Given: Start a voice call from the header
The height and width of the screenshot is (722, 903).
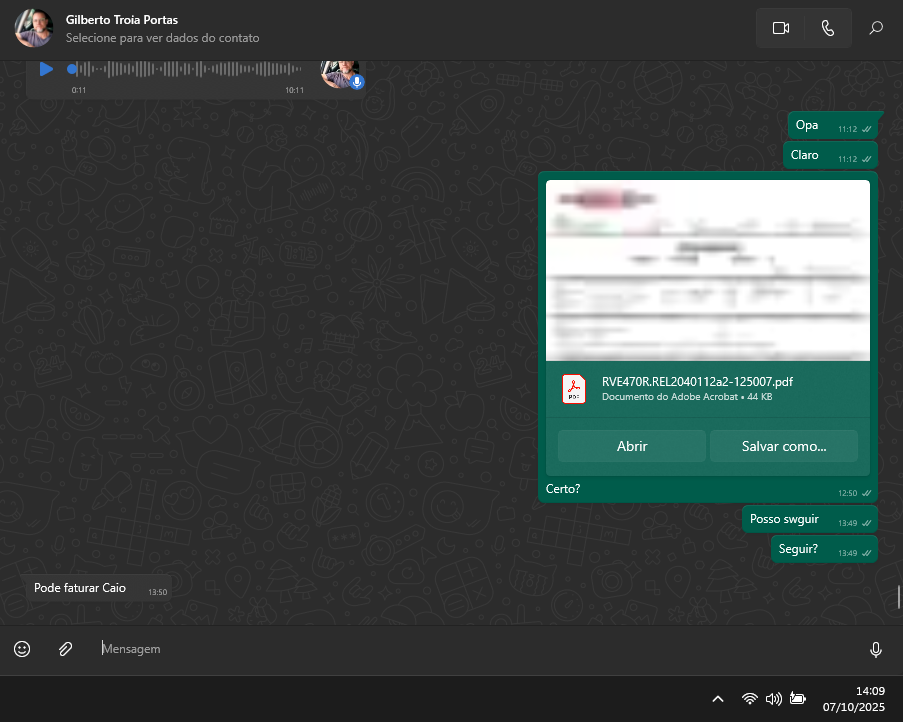Looking at the screenshot, I should tap(828, 28).
